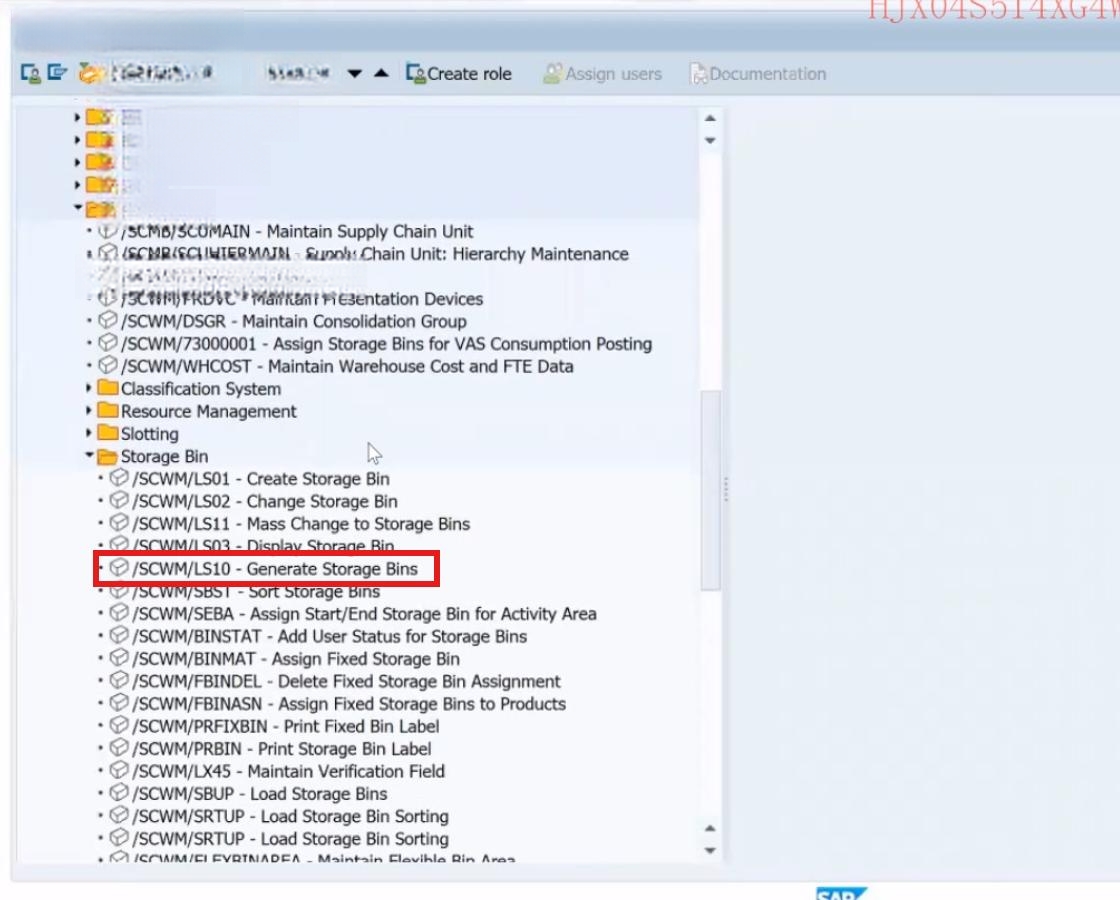Click the cube icon for /SCWM/PRFIXBIN
1120x900 pixels.
coord(119,725)
